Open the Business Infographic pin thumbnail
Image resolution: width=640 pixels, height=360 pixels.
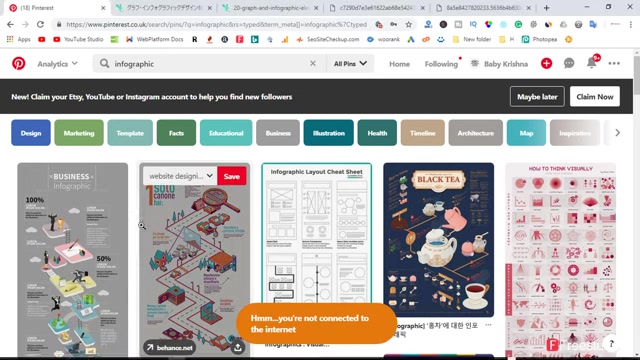tap(72, 260)
